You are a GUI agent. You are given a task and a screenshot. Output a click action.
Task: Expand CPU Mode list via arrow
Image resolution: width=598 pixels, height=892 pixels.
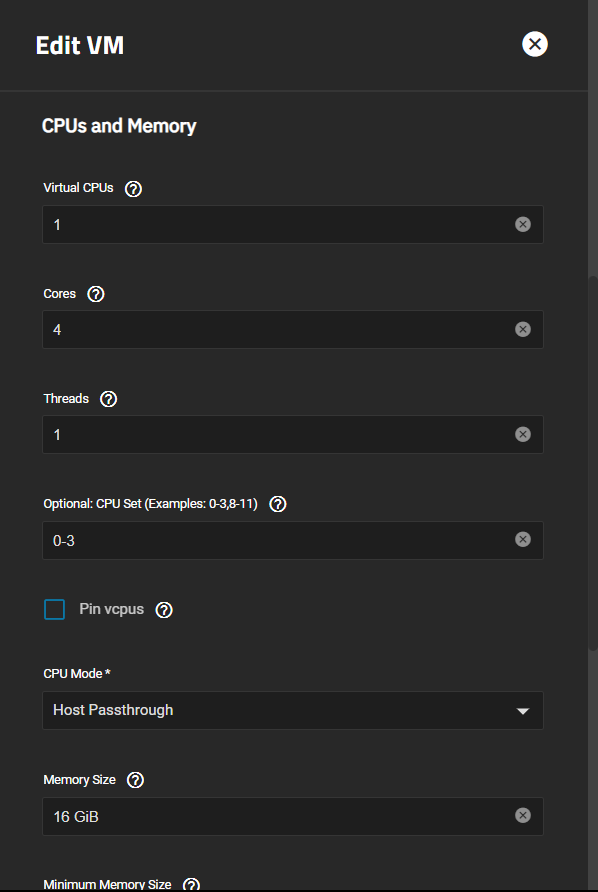(522, 711)
